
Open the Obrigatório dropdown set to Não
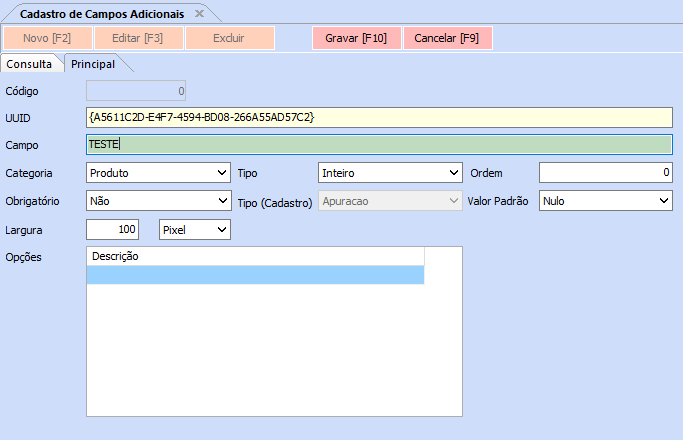pos(158,201)
